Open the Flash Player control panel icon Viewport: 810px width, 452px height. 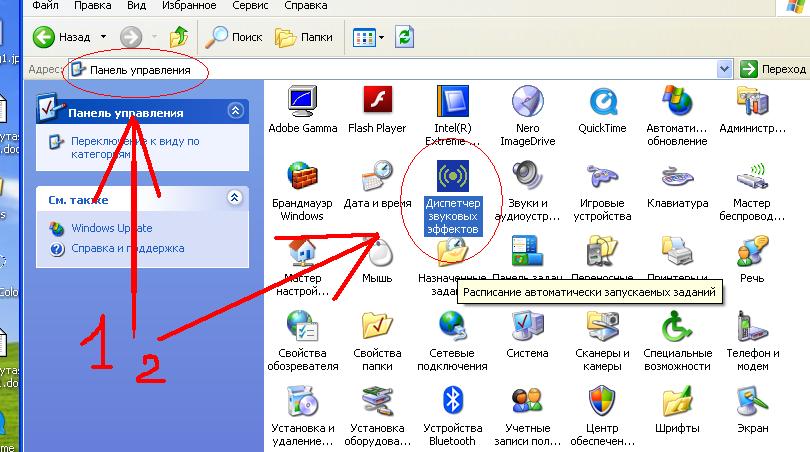376,103
